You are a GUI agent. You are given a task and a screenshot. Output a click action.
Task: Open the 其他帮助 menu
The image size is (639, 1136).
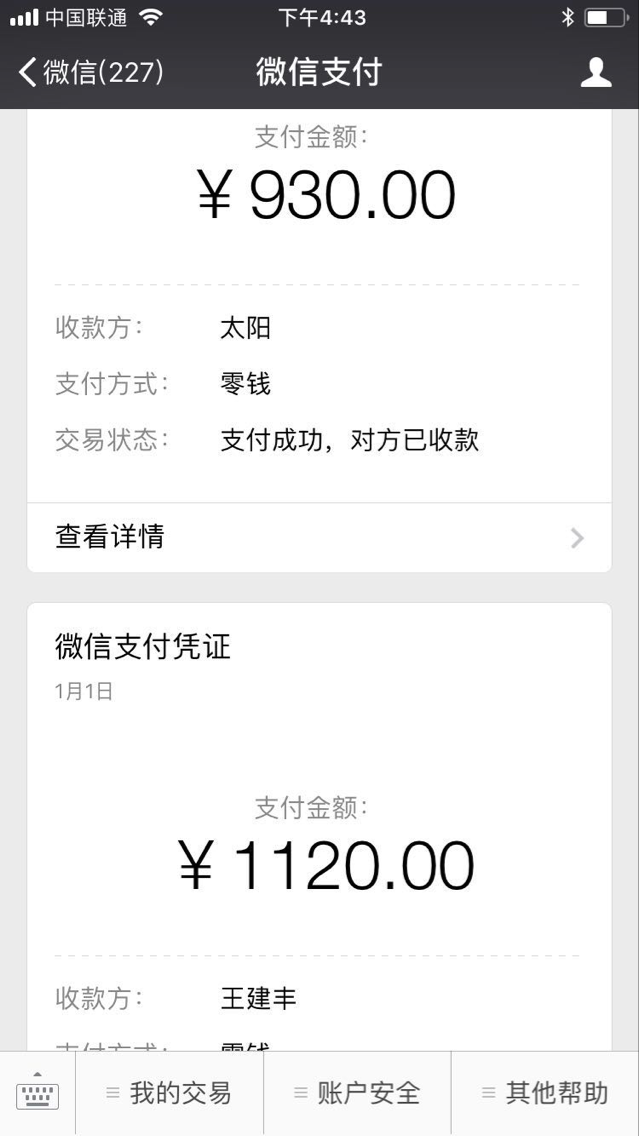[x=545, y=1093]
